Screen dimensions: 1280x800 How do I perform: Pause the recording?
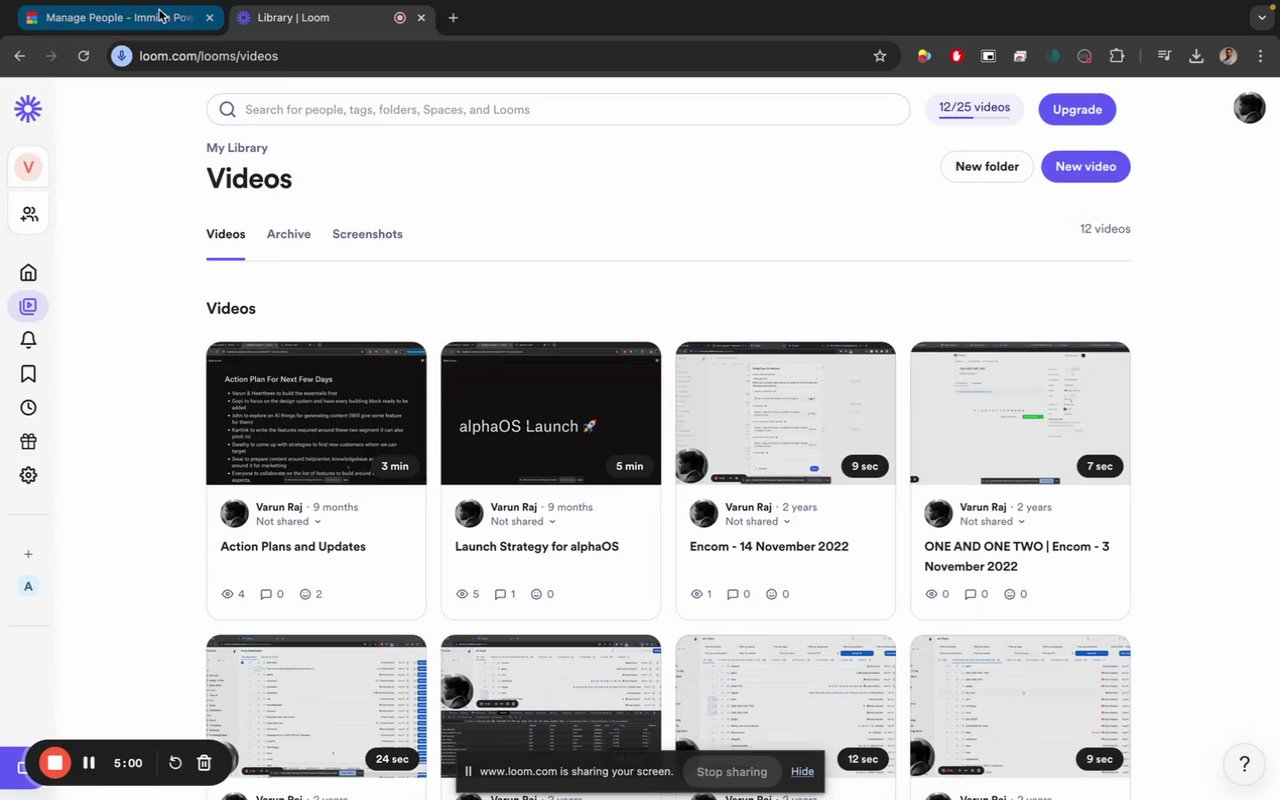[89, 763]
